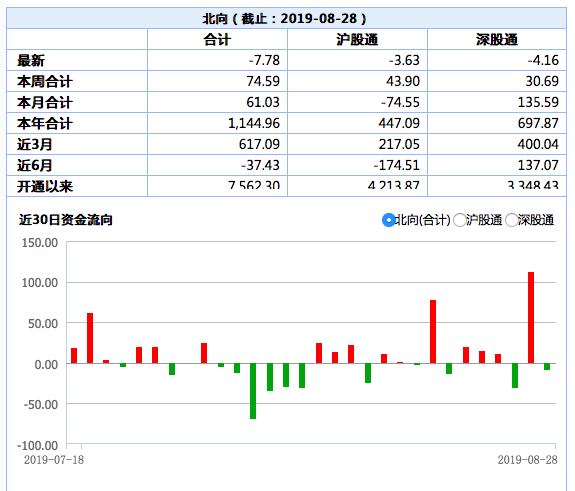The width and height of the screenshot is (575, 491).
Task: Click the 本周合计 row label
Action: (x=45, y=81)
